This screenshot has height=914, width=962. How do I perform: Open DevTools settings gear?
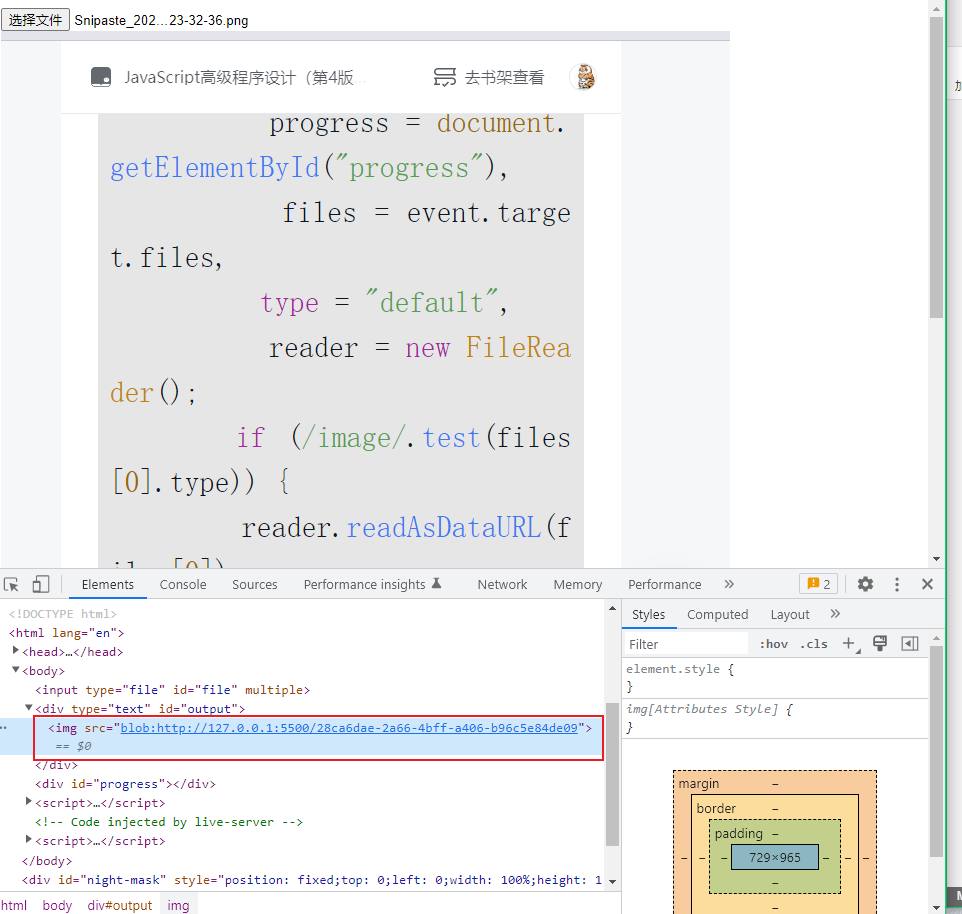click(x=865, y=585)
